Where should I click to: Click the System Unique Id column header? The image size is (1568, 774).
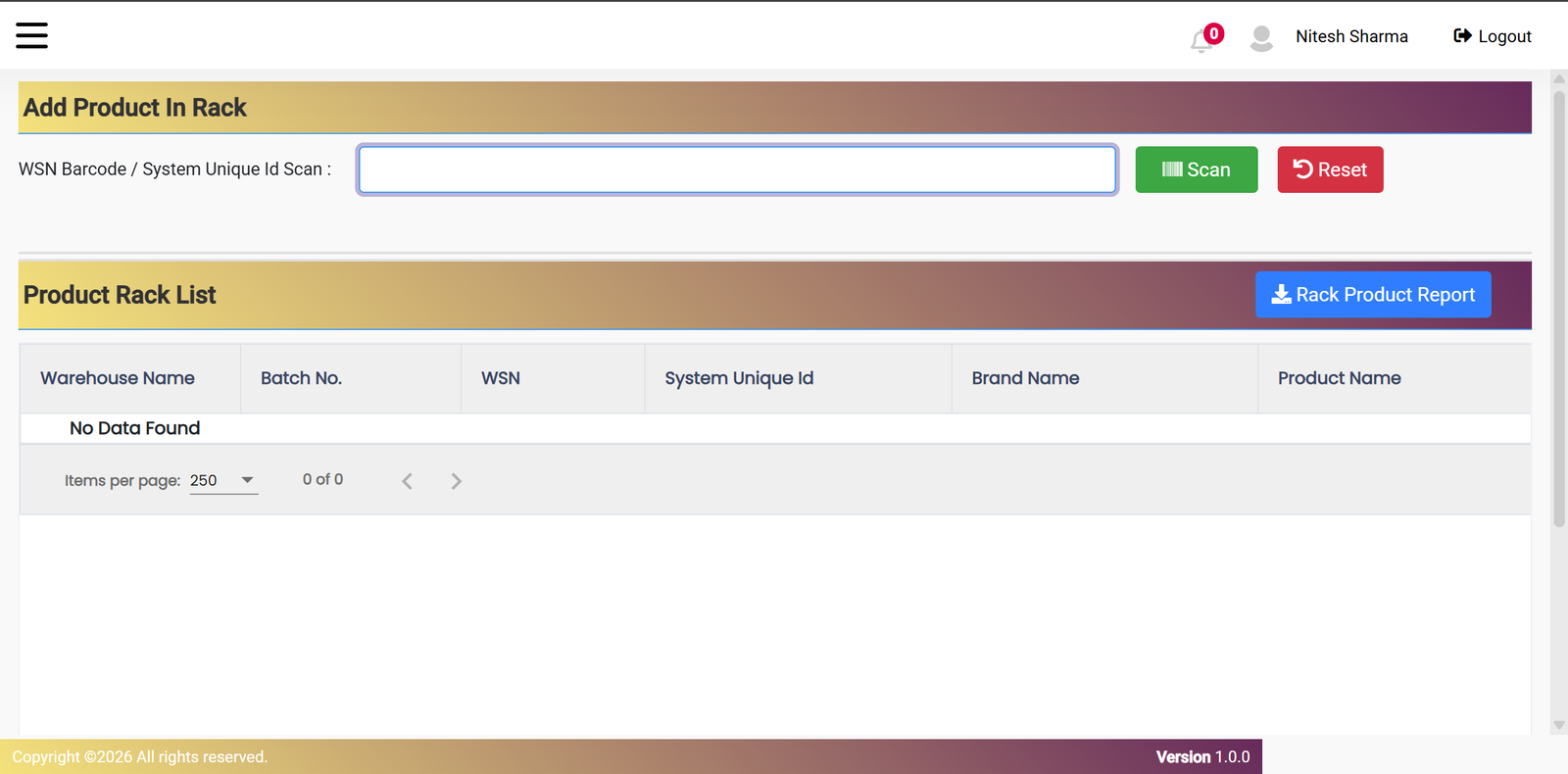[x=739, y=378]
